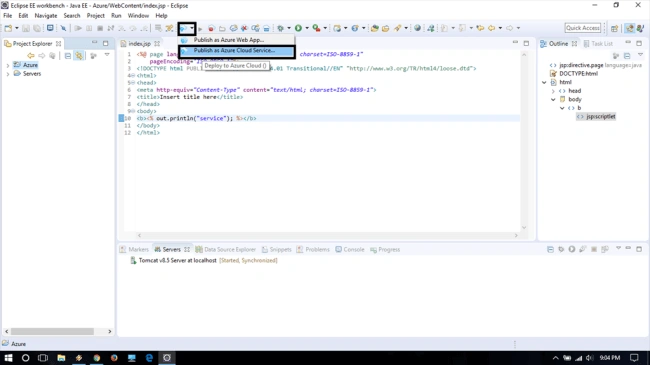The width and height of the screenshot is (650, 365).
Task: Click the Quick Access search field
Action: pyautogui.click(x=582, y=28)
